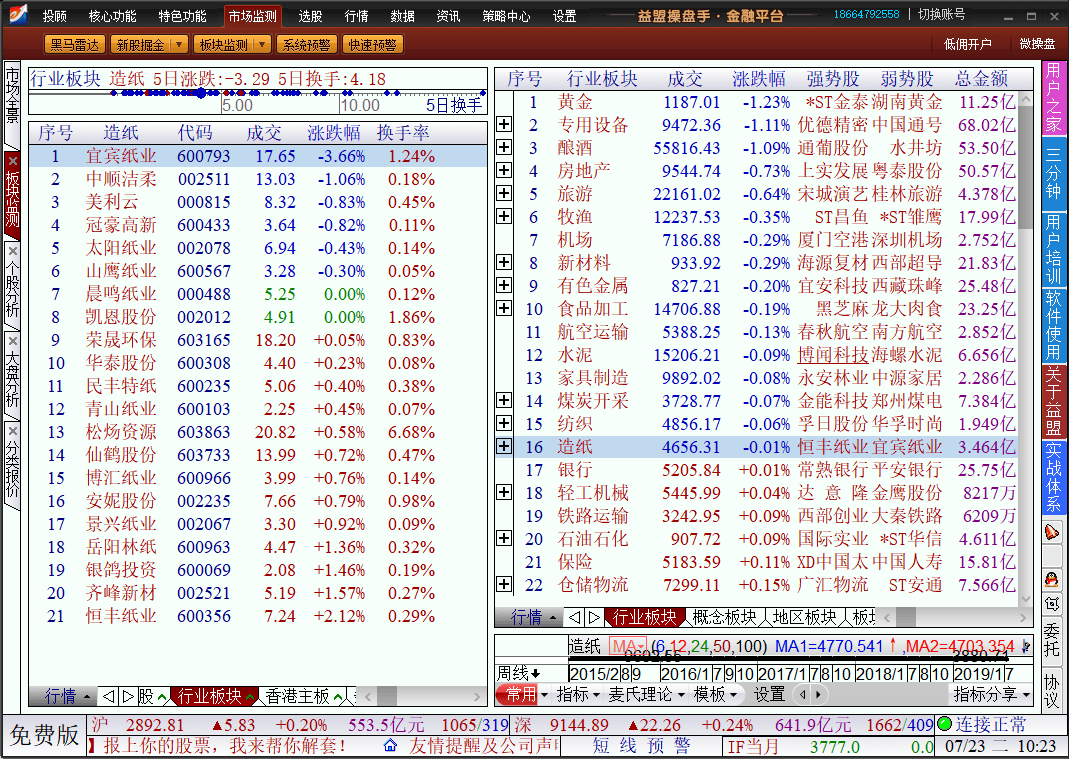
Task: Click the indicator bar left scroll arrow
Action: (802, 695)
